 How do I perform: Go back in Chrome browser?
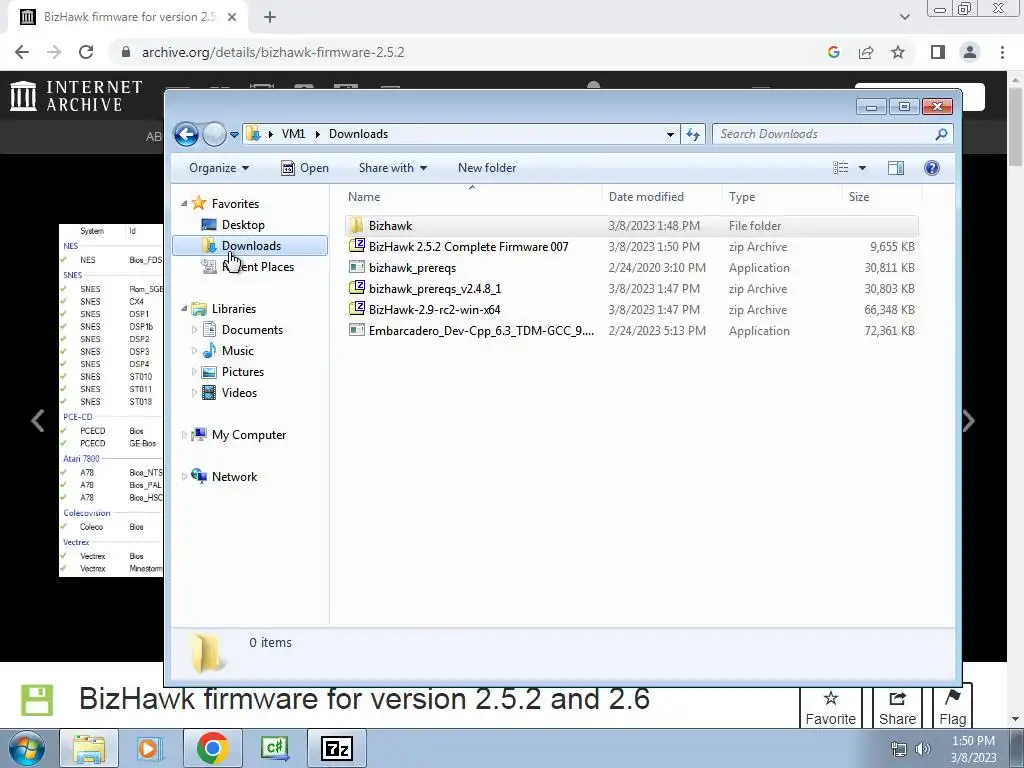pos(22,52)
